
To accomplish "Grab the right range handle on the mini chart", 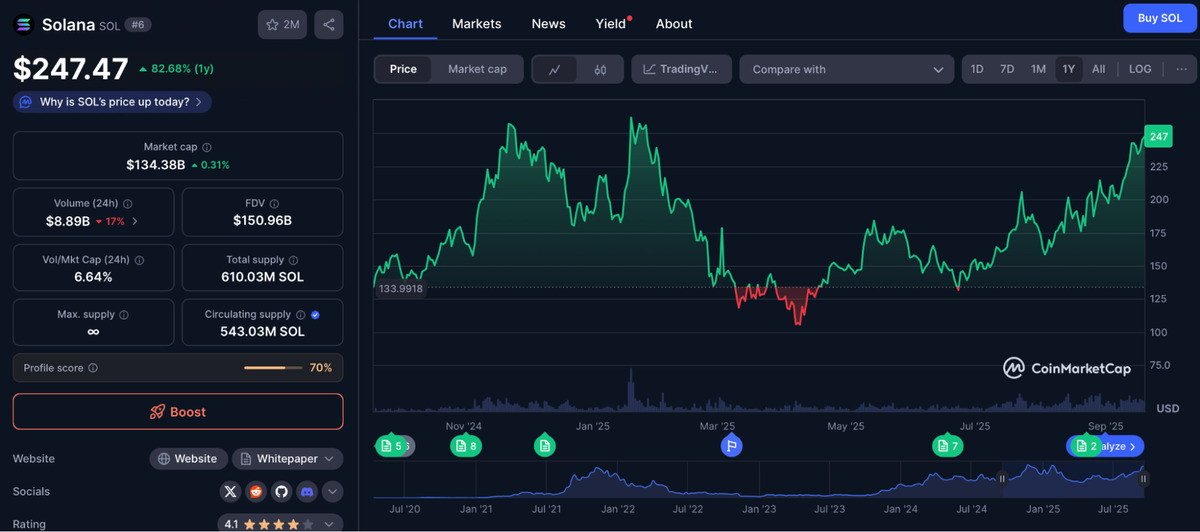I will 1144,479.
